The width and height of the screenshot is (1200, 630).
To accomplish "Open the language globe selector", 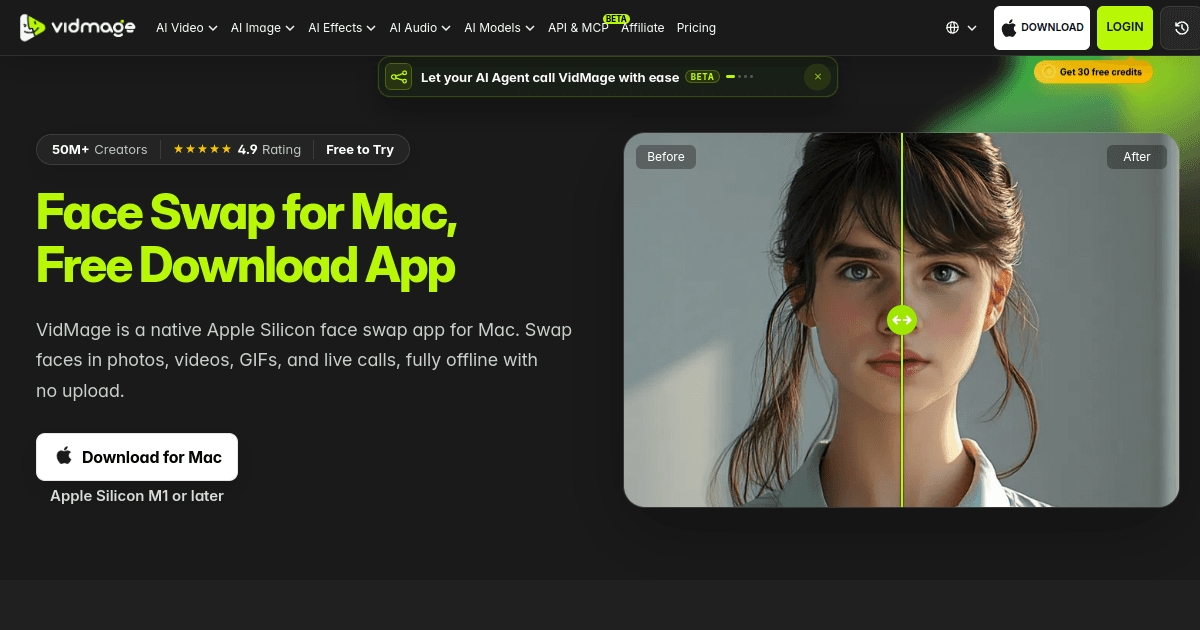I will coord(961,28).
